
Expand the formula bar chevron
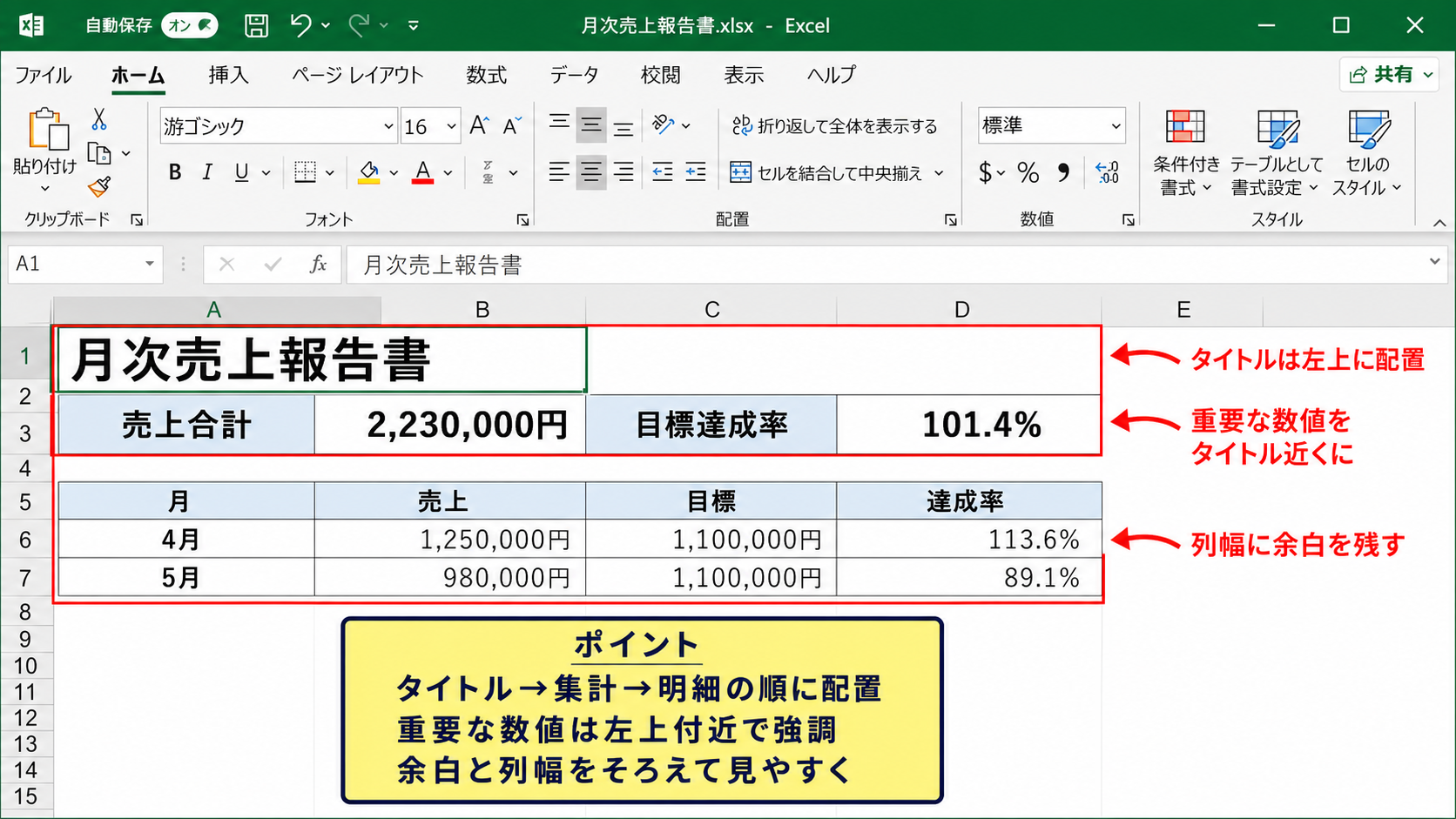point(1434,261)
